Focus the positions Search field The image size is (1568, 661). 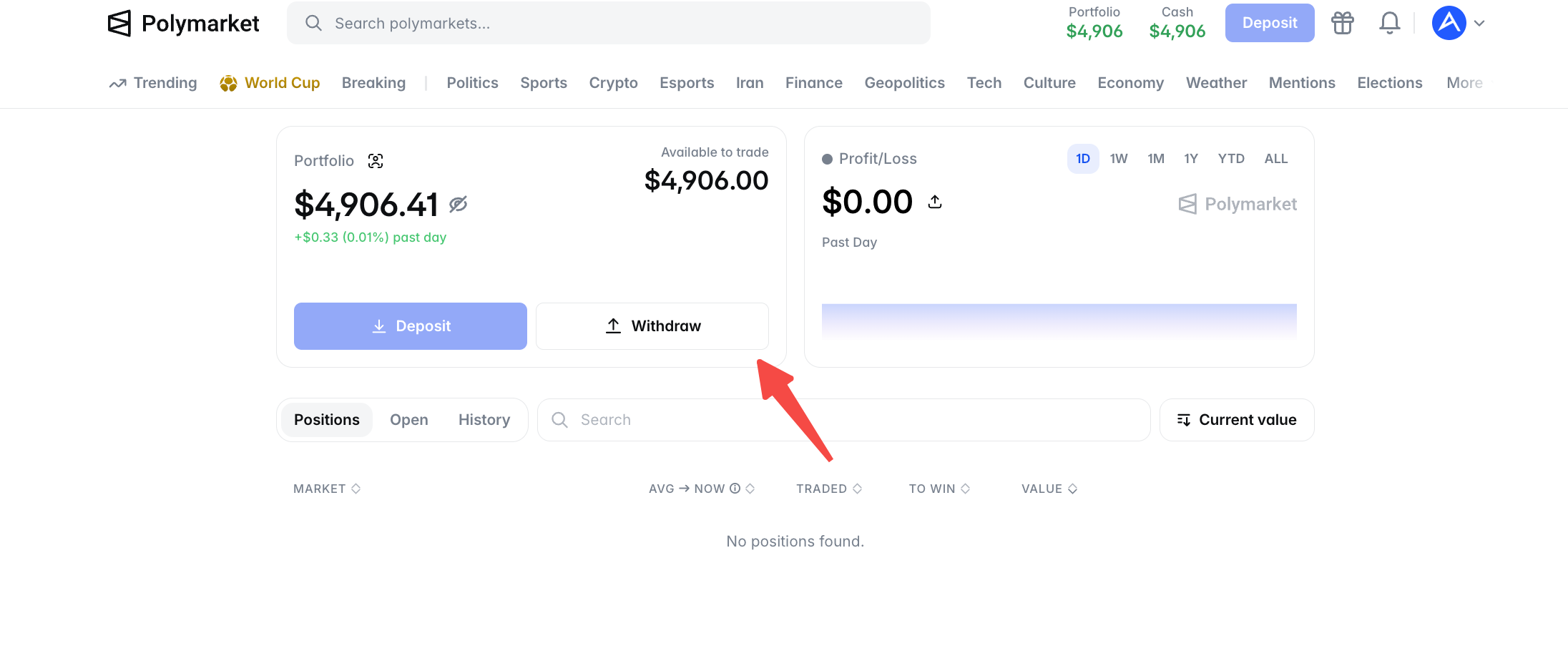[x=844, y=420]
